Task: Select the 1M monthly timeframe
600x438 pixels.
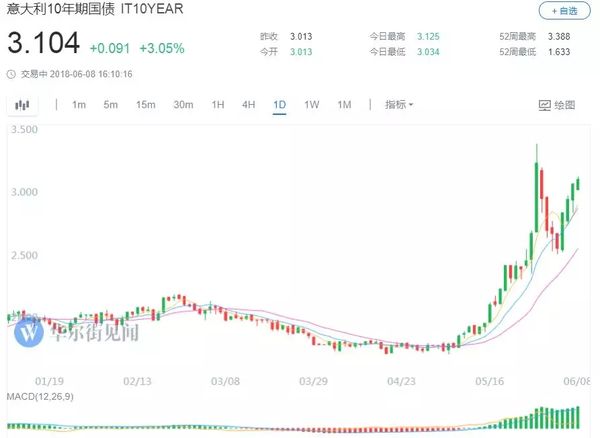Action: click(x=345, y=105)
